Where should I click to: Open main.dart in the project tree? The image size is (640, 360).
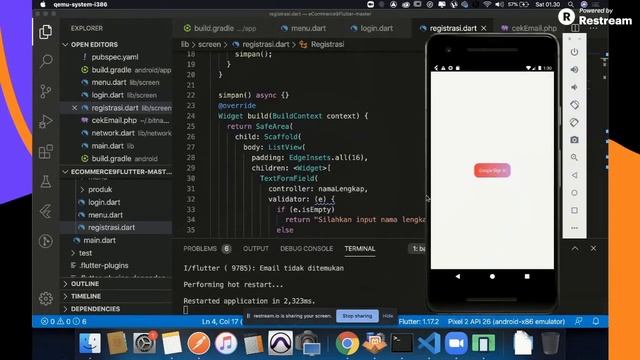(x=99, y=240)
